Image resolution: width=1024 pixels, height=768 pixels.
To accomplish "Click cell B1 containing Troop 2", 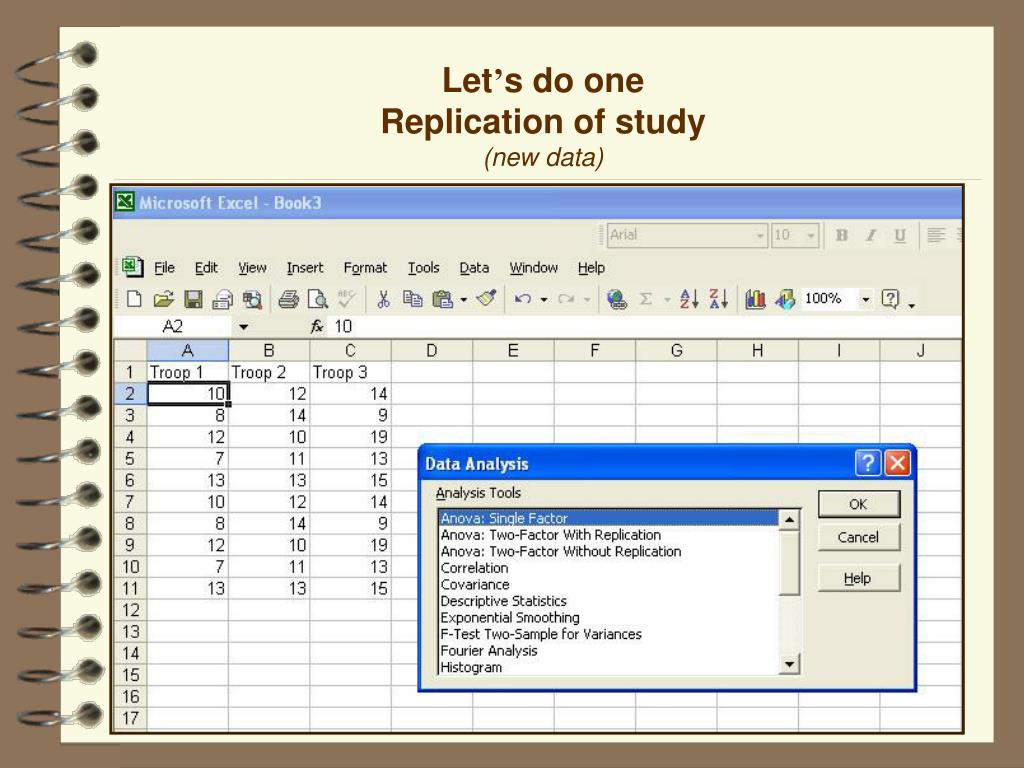I will coord(268,372).
